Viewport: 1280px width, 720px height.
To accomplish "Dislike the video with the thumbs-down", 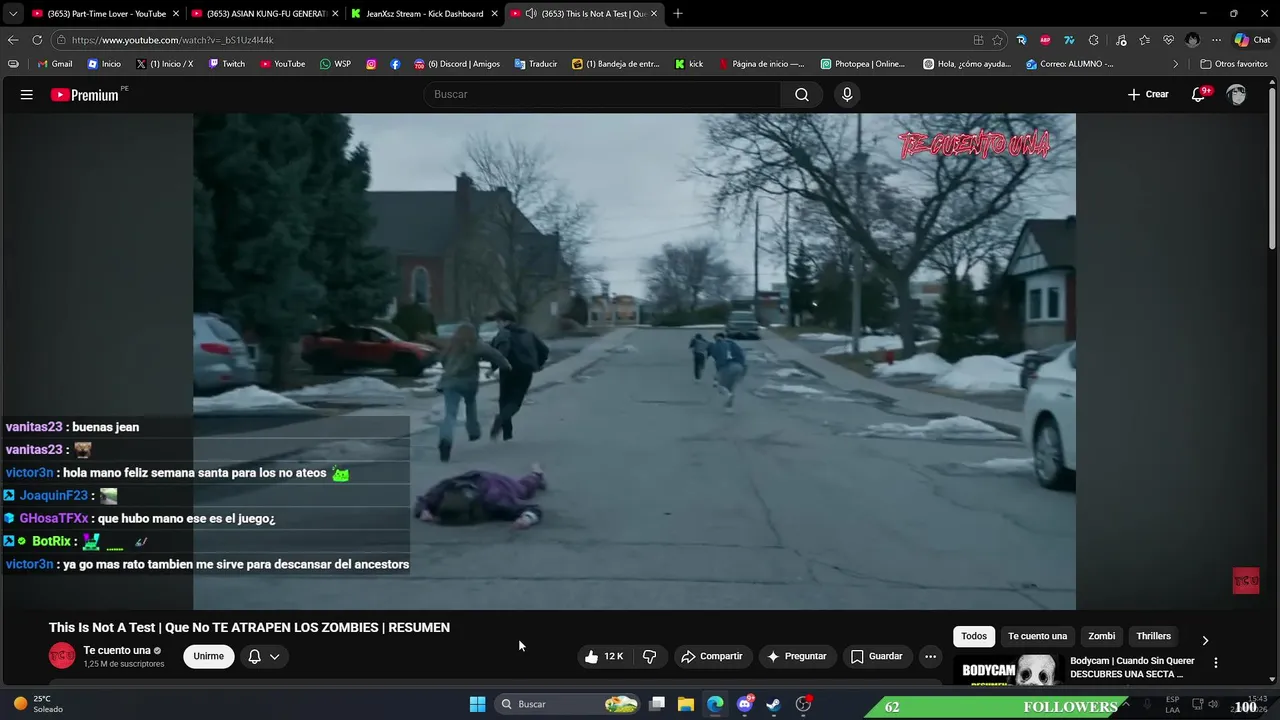I will pyautogui.click(x=649, y=656).
